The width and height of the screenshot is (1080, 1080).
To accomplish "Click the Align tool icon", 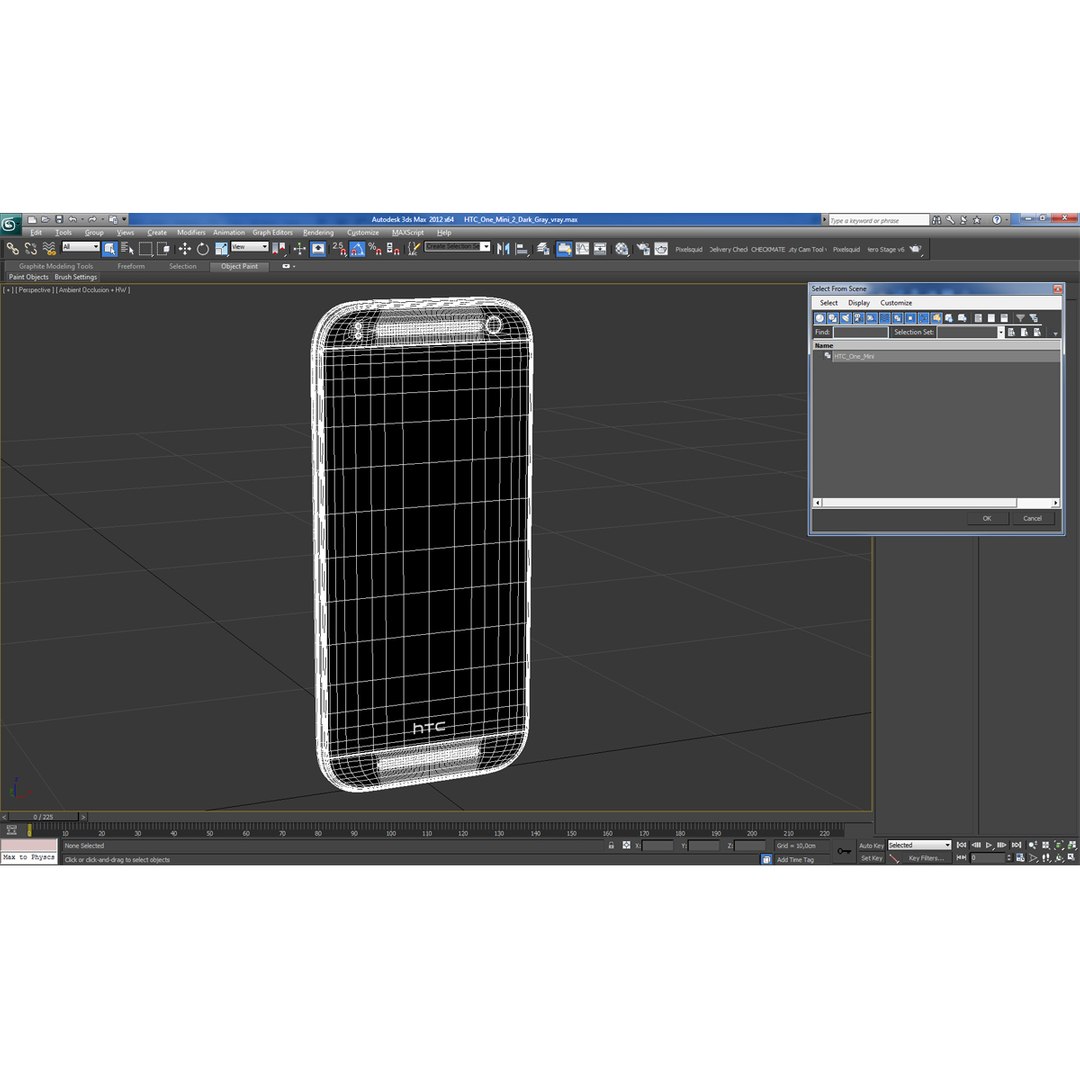I will (x=522, y=249).
